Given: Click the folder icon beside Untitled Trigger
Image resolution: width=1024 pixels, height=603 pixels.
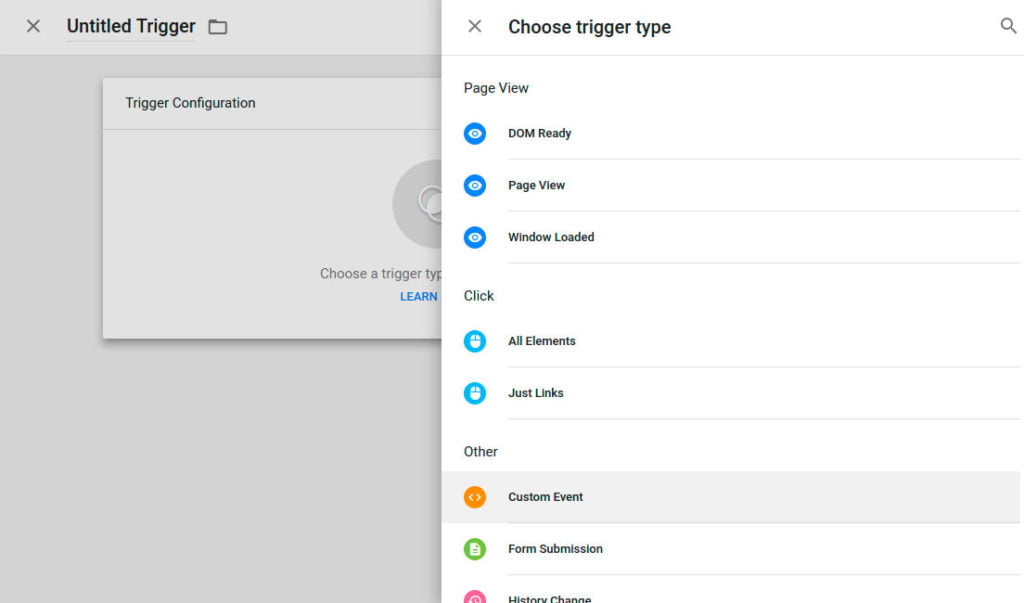Looking at the screenshot, I should 218,27.
